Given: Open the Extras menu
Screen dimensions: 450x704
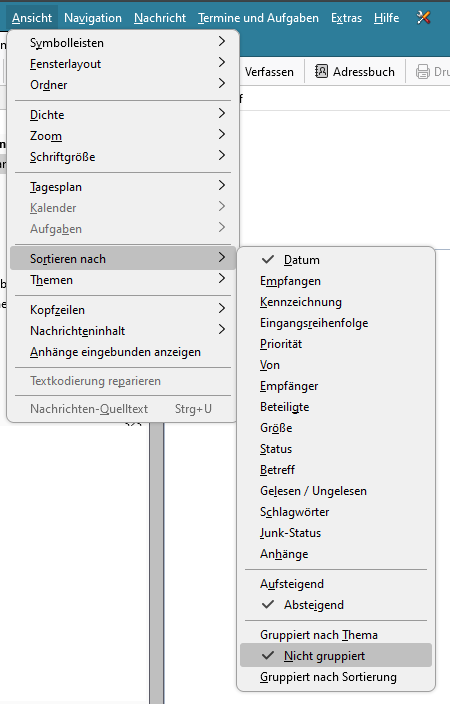Looking at the screenshot, I should point(346,18).
